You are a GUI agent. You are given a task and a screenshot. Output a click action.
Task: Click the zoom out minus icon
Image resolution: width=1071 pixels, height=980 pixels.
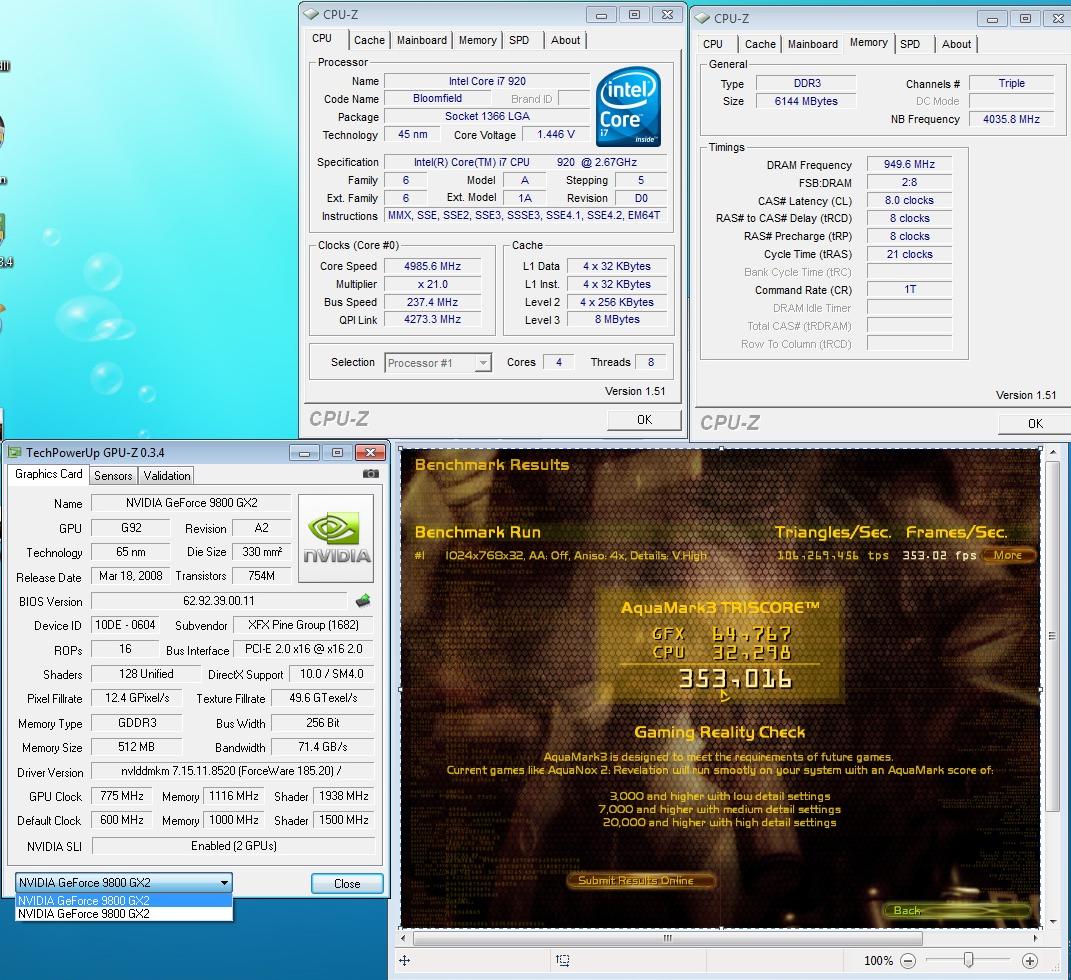click(908, 961)
